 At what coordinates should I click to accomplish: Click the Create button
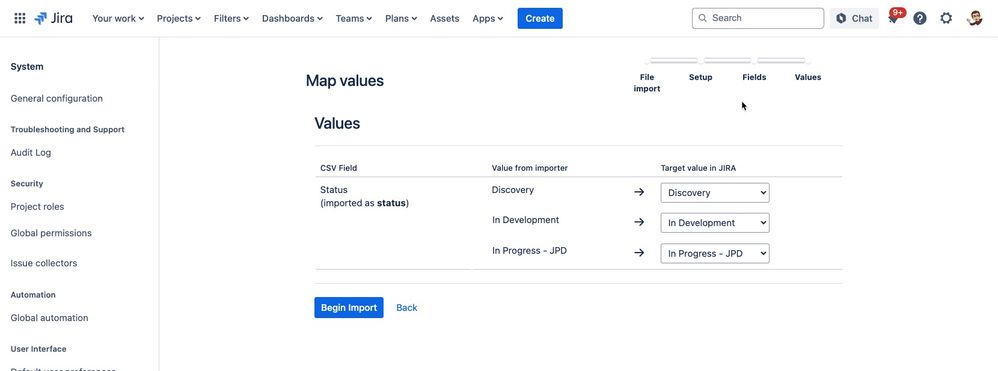tap(540, 18)
